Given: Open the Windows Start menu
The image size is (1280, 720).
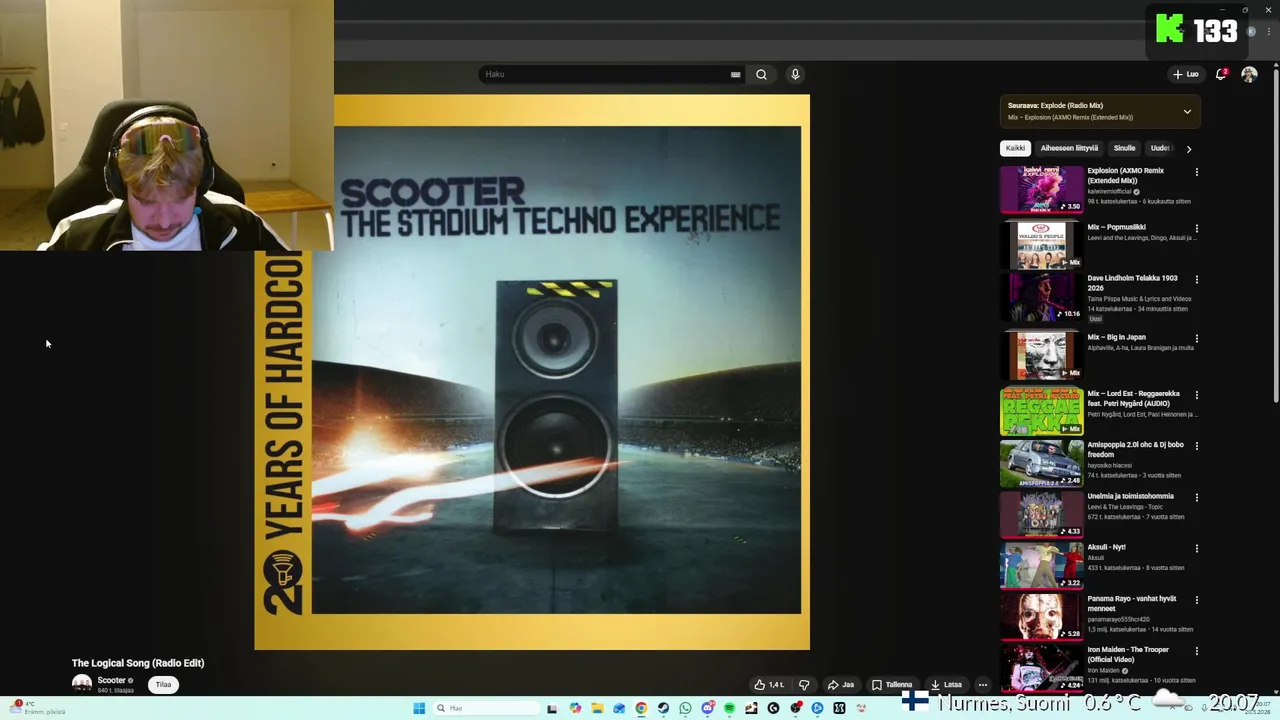Looking at the screenshot, I should coord(419,708).
